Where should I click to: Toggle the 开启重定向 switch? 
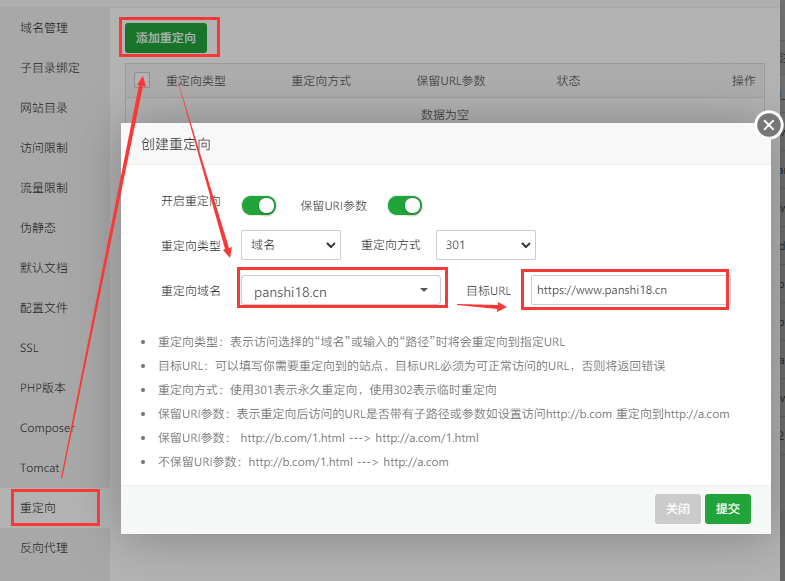(x=259, y=205)
